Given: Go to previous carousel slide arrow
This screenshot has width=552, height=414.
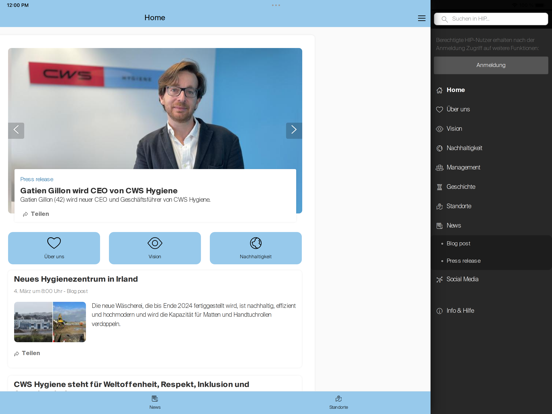Looking at the screenshot, I should 16,130.
